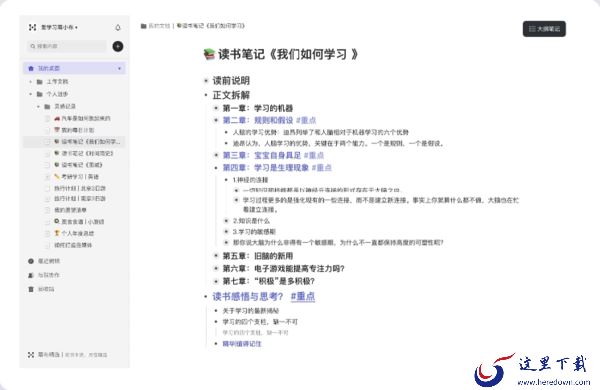
Task: Click the folder icon of 工作文档
Action: tap(39, 82)
